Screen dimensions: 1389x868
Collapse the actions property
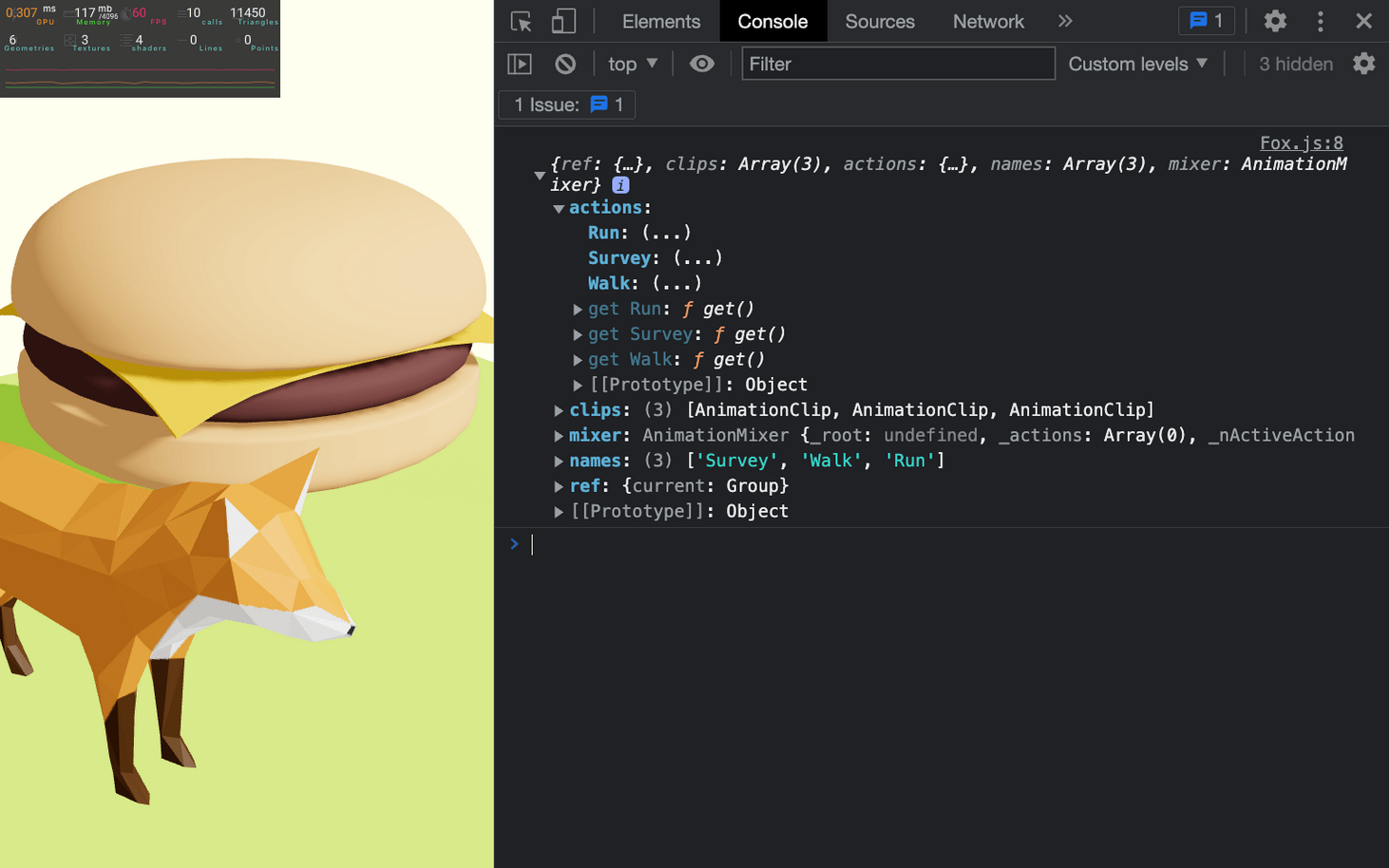(x=559, y=208)
